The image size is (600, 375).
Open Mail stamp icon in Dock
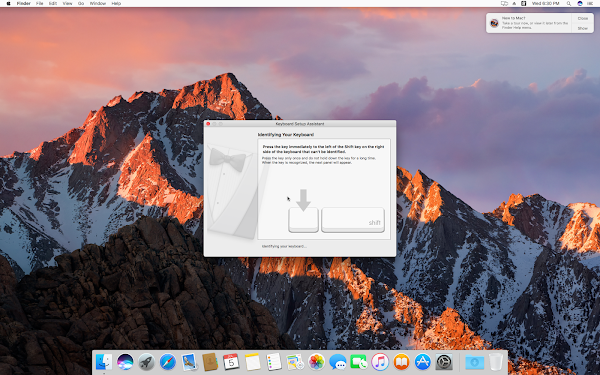189,362
